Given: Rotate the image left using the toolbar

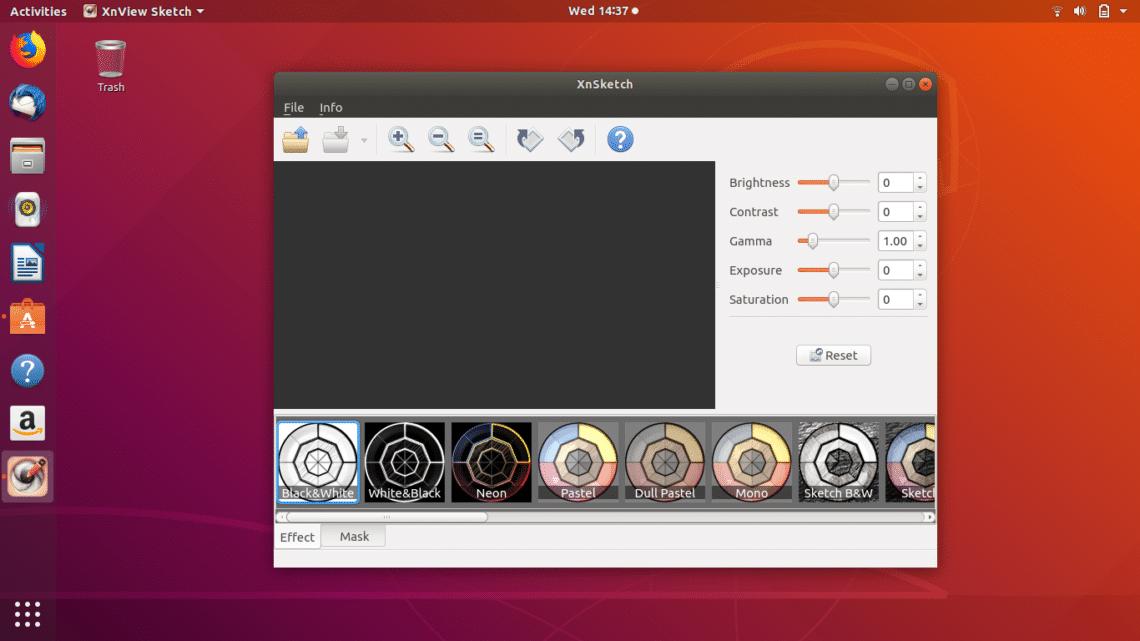Looking at the screenshot, I should (x=530, y=139).
